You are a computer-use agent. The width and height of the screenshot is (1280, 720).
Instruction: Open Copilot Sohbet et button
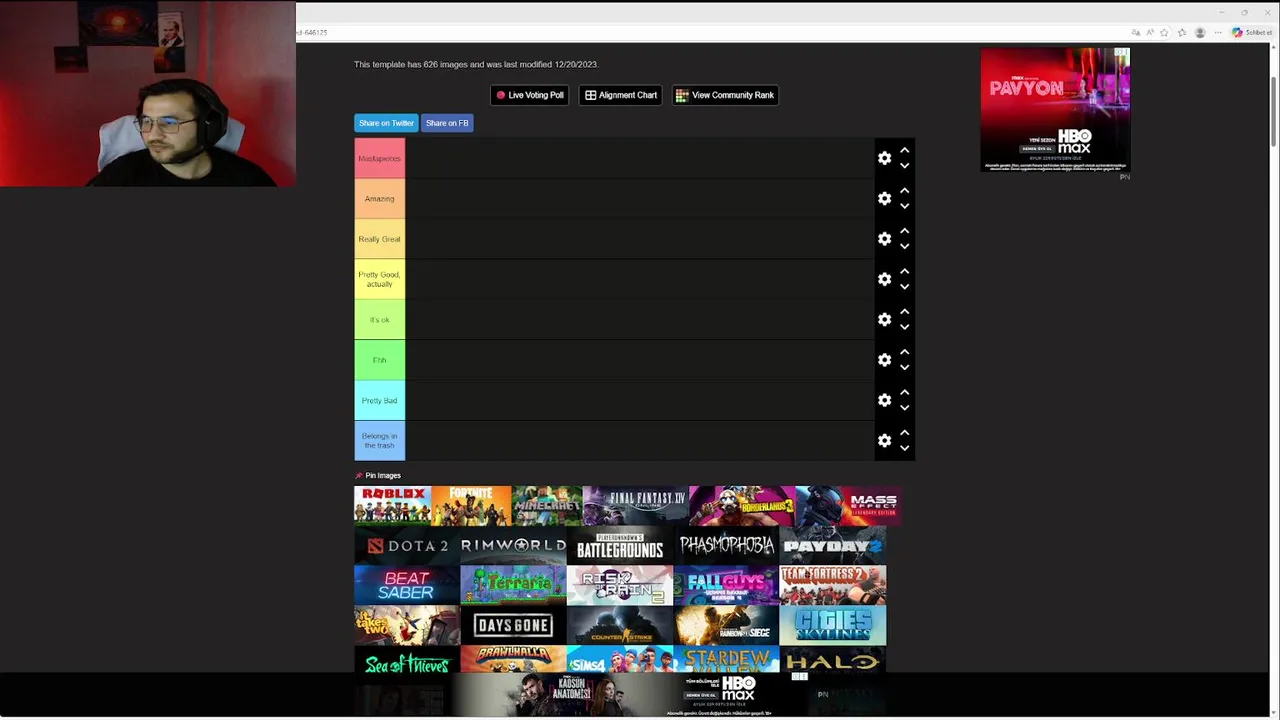coord(1252,32)
